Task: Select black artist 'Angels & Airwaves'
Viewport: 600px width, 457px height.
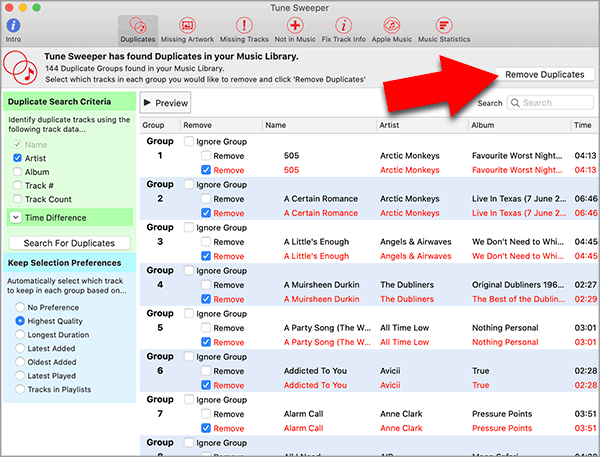Action: tap(416, 242)
